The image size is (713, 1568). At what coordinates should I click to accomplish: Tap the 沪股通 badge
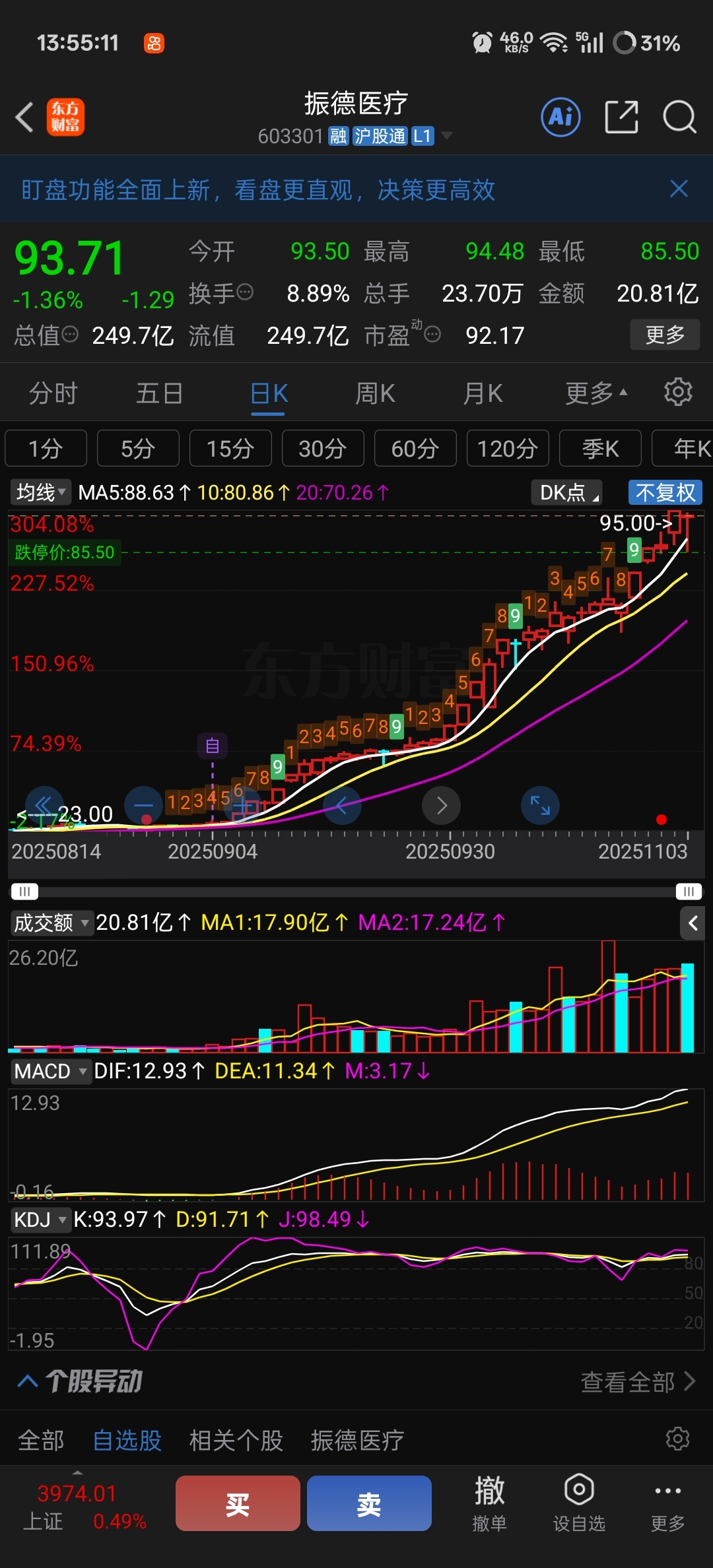(380, 136)
